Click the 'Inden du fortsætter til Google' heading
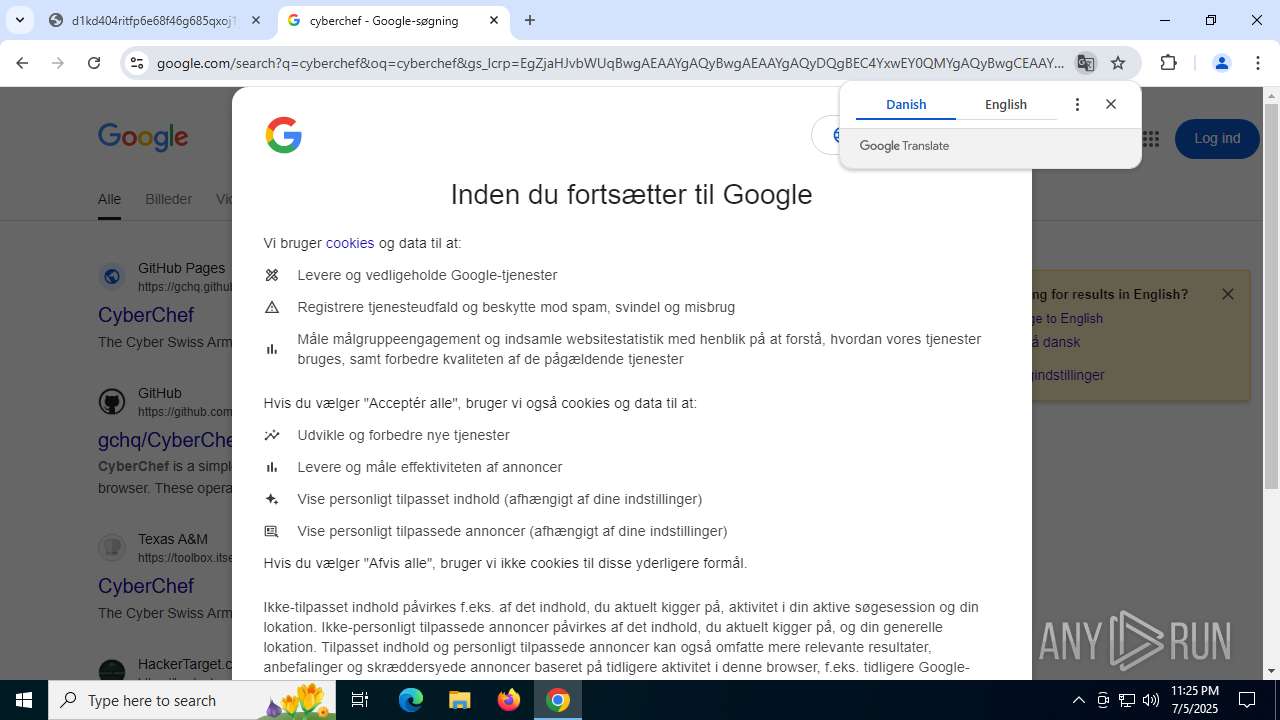The height and width of the screenshot is (720, 1280). pyautogui.click(x=631, y=194)
